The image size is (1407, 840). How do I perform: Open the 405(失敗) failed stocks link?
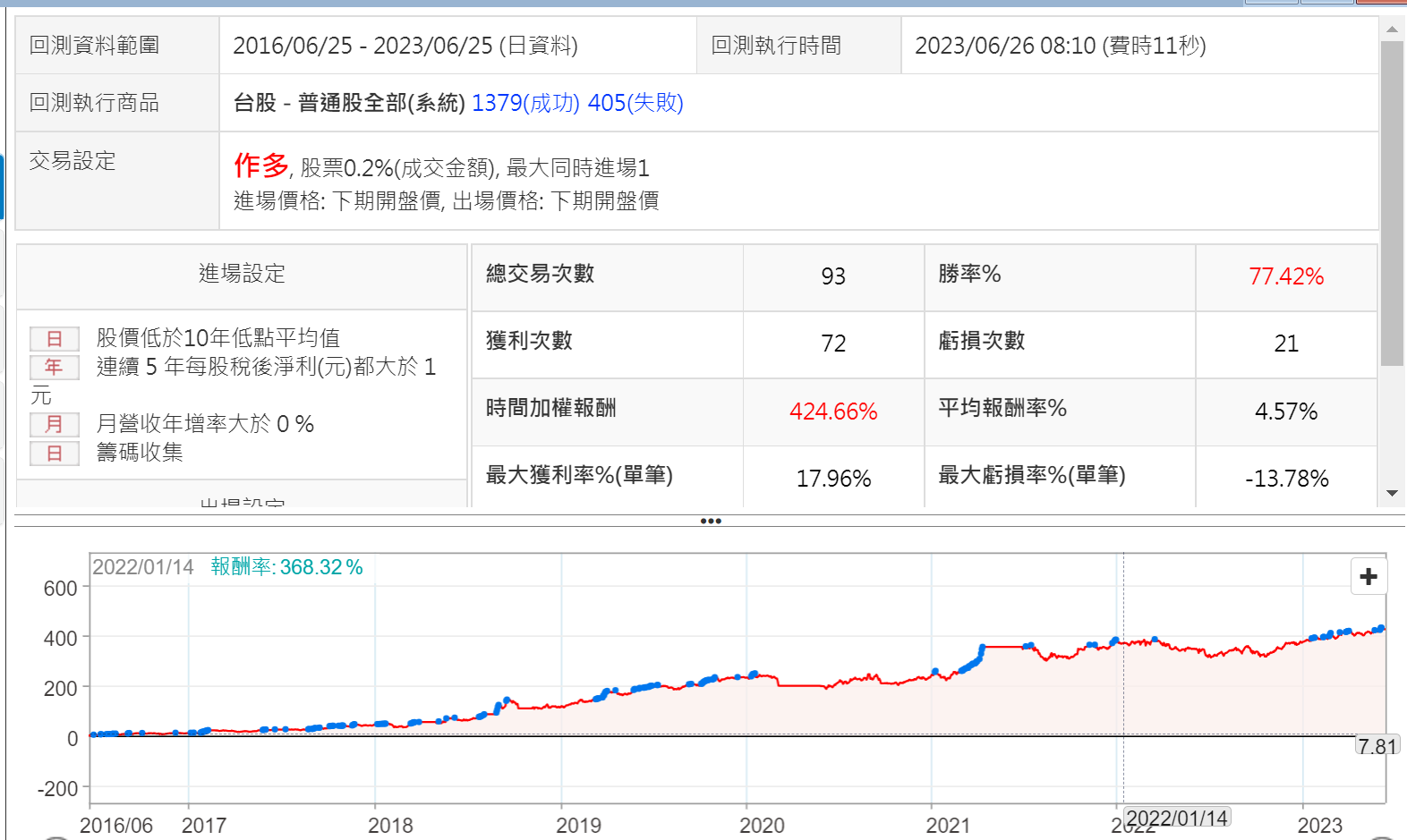coord(635,104)
